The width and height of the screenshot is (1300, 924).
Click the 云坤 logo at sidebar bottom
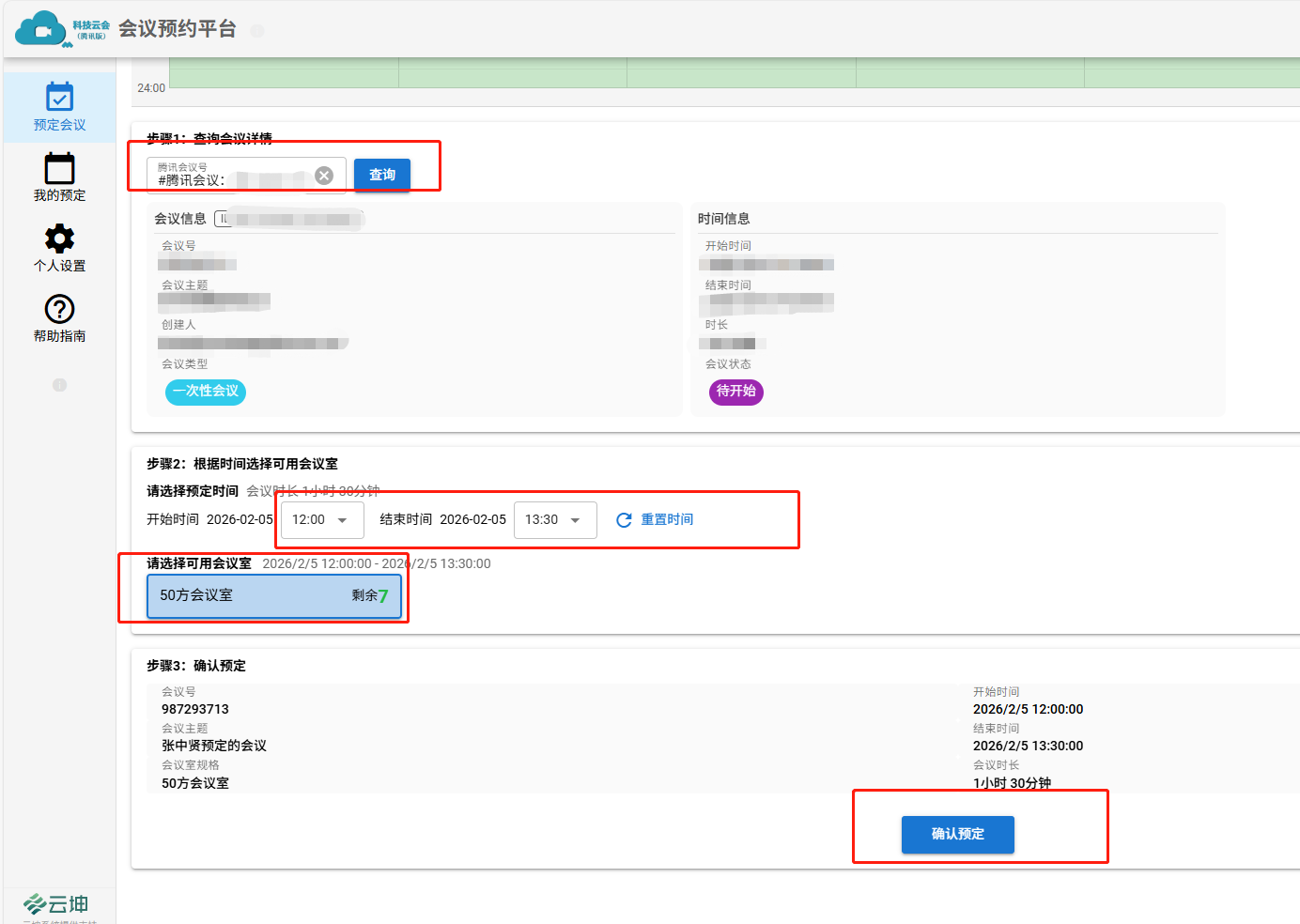(56, 903)
